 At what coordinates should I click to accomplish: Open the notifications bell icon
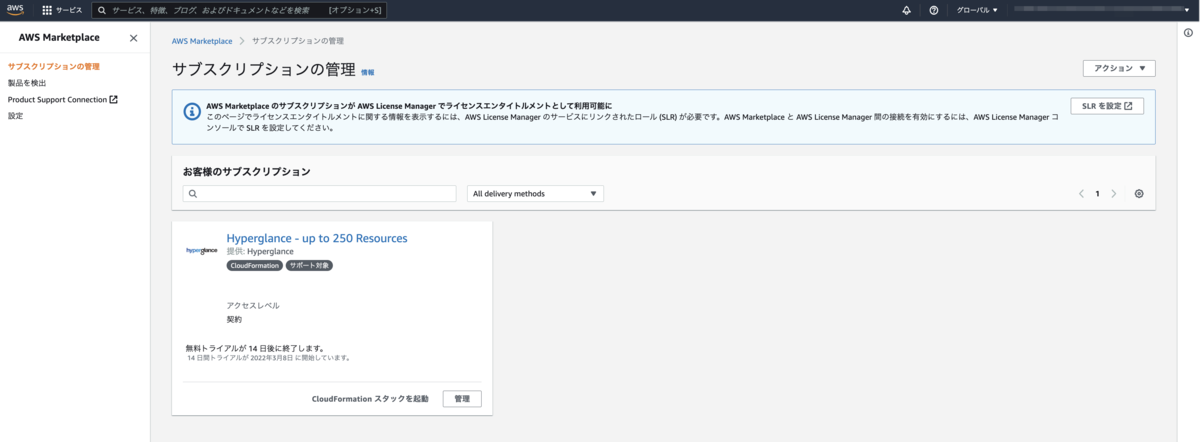point(906,10)
